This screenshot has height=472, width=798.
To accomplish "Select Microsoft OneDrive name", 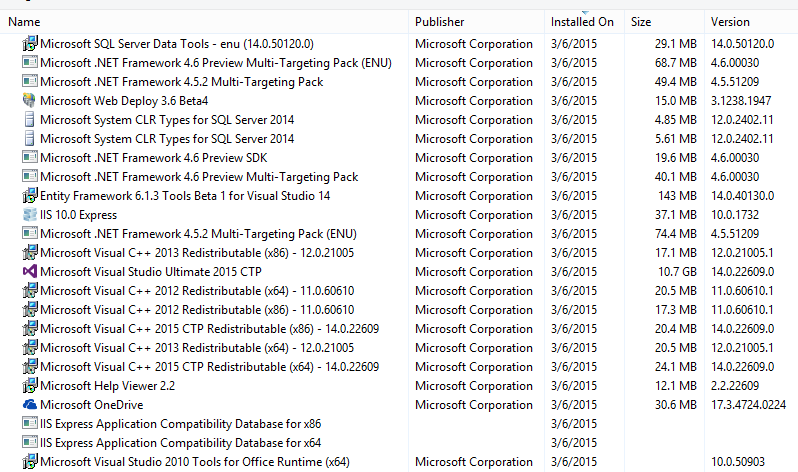I will tap(92, 405).
